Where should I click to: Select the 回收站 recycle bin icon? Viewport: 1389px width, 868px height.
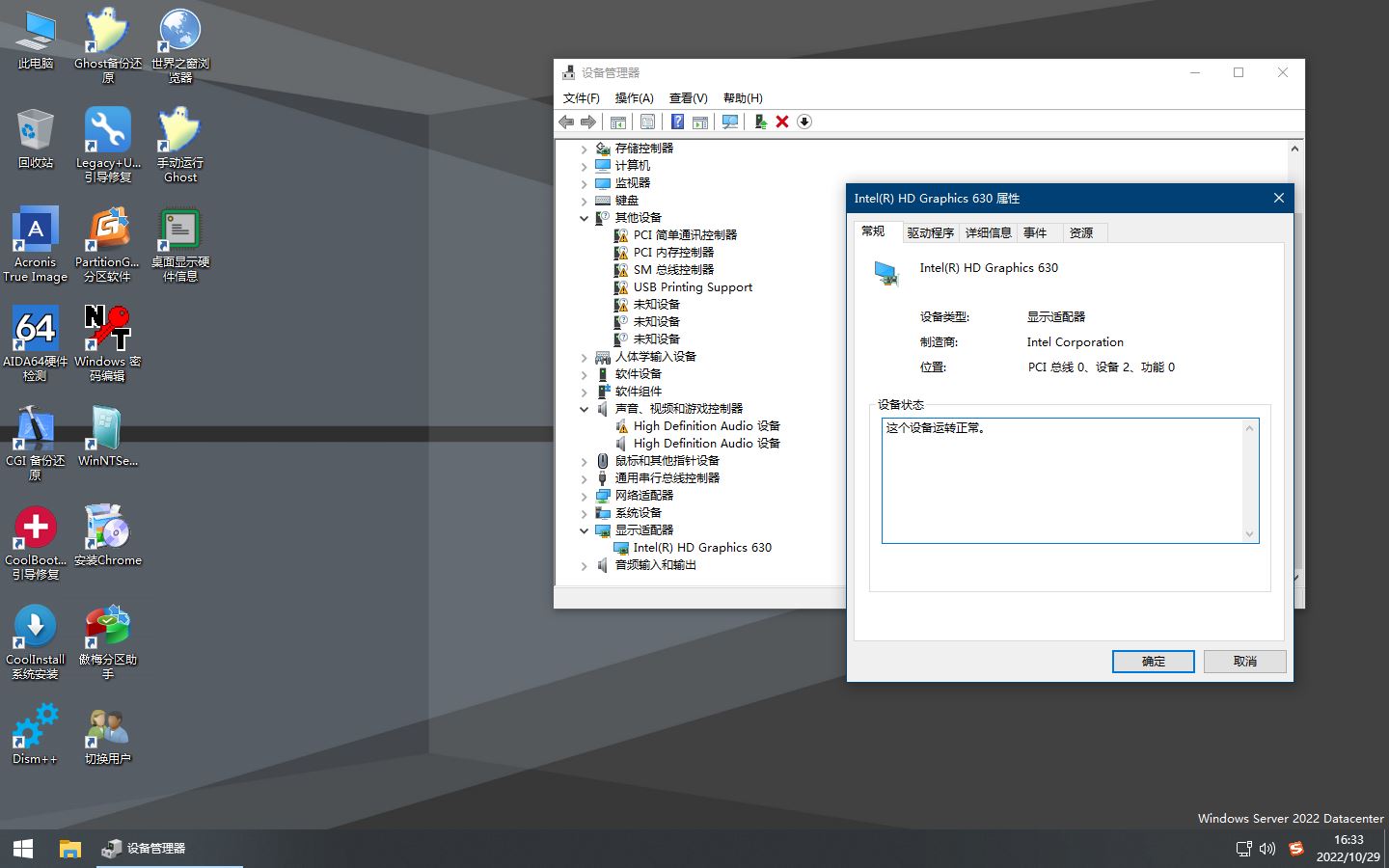(x=36, y=139)
